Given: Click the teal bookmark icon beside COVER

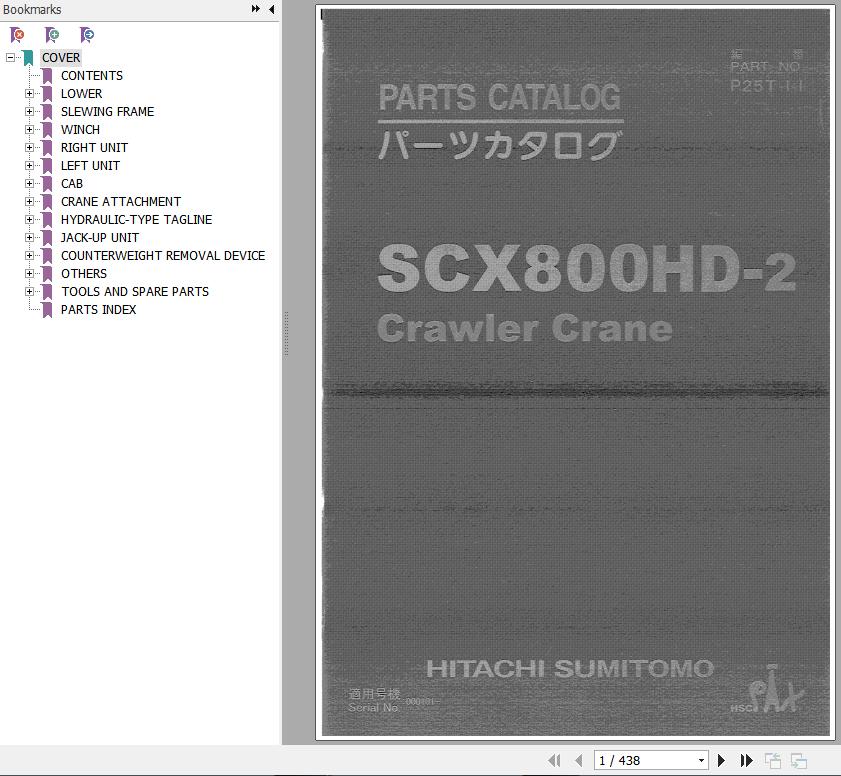Looking at the screenshot, I should (x=28, y=58).
